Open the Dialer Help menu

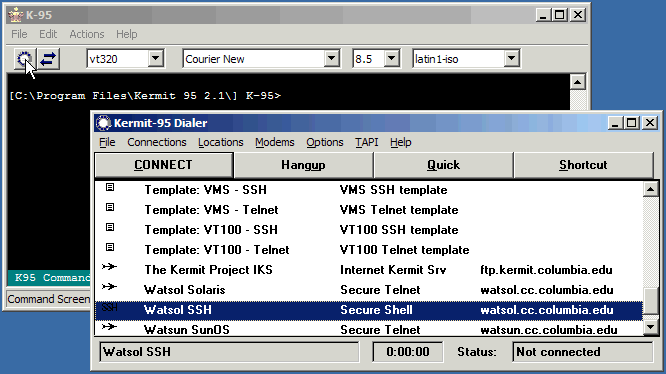[401, 142]
